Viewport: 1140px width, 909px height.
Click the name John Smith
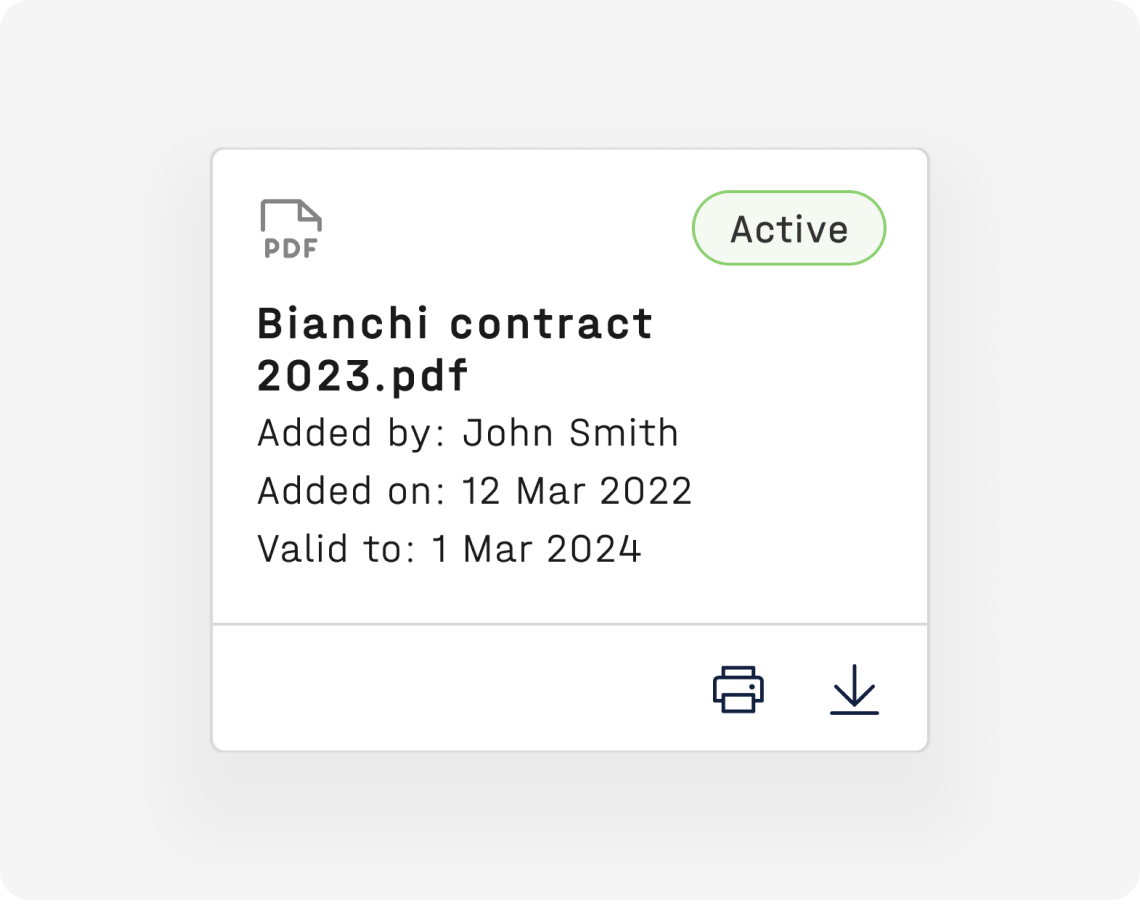click(x=571, y=433)
